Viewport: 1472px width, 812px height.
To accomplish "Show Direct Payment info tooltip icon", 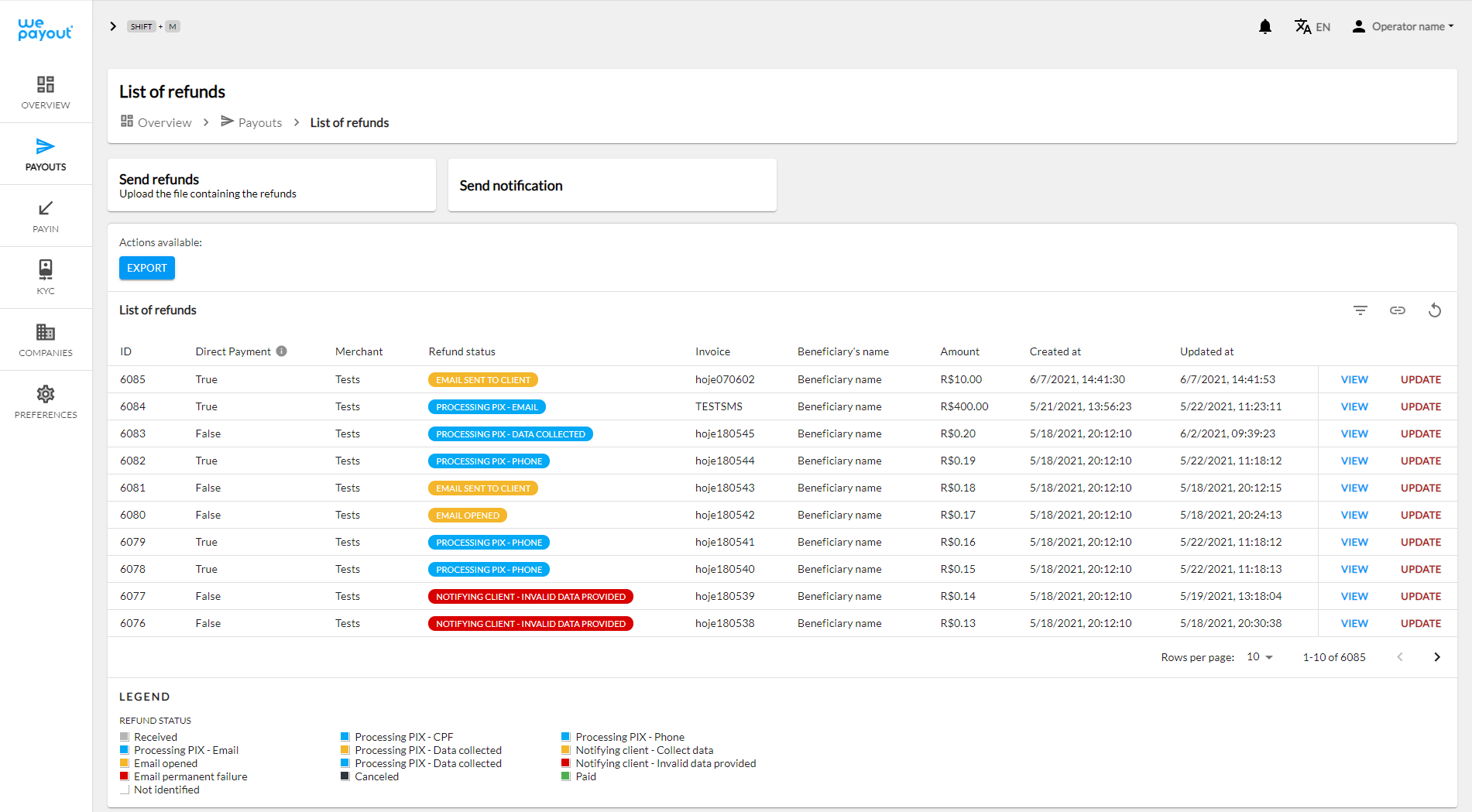I will click(282, 351).
